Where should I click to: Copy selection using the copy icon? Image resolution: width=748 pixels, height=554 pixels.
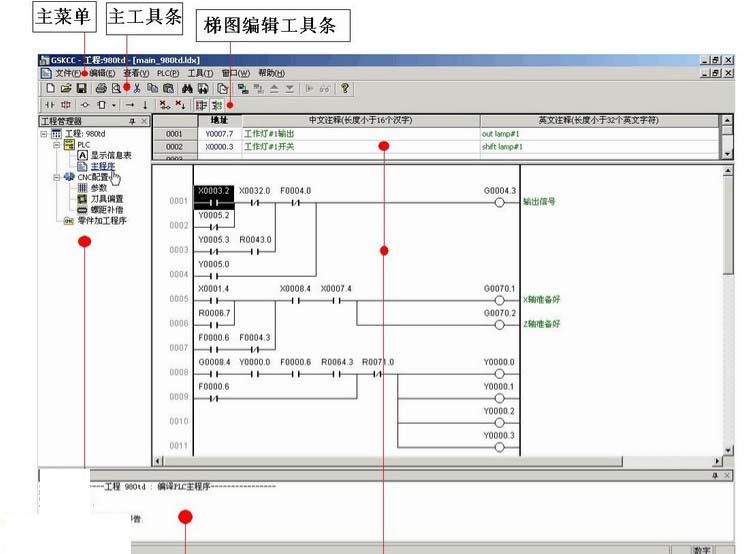153,88
